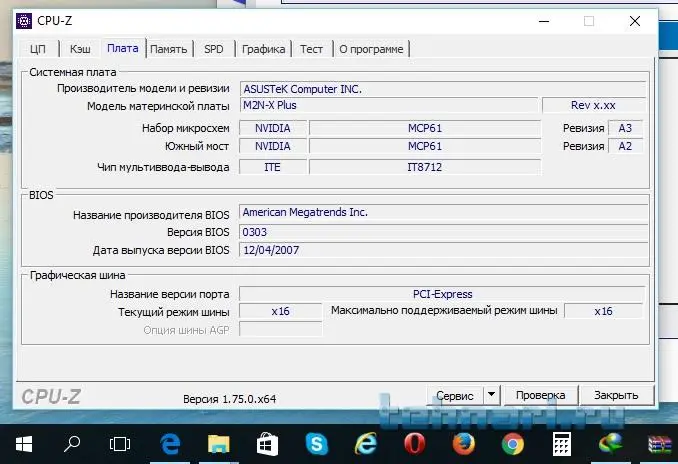Image resolution: width=678 pixels, height=464 pixels.
Task: Open taskbar search magnifier
Action: [72, 444]
